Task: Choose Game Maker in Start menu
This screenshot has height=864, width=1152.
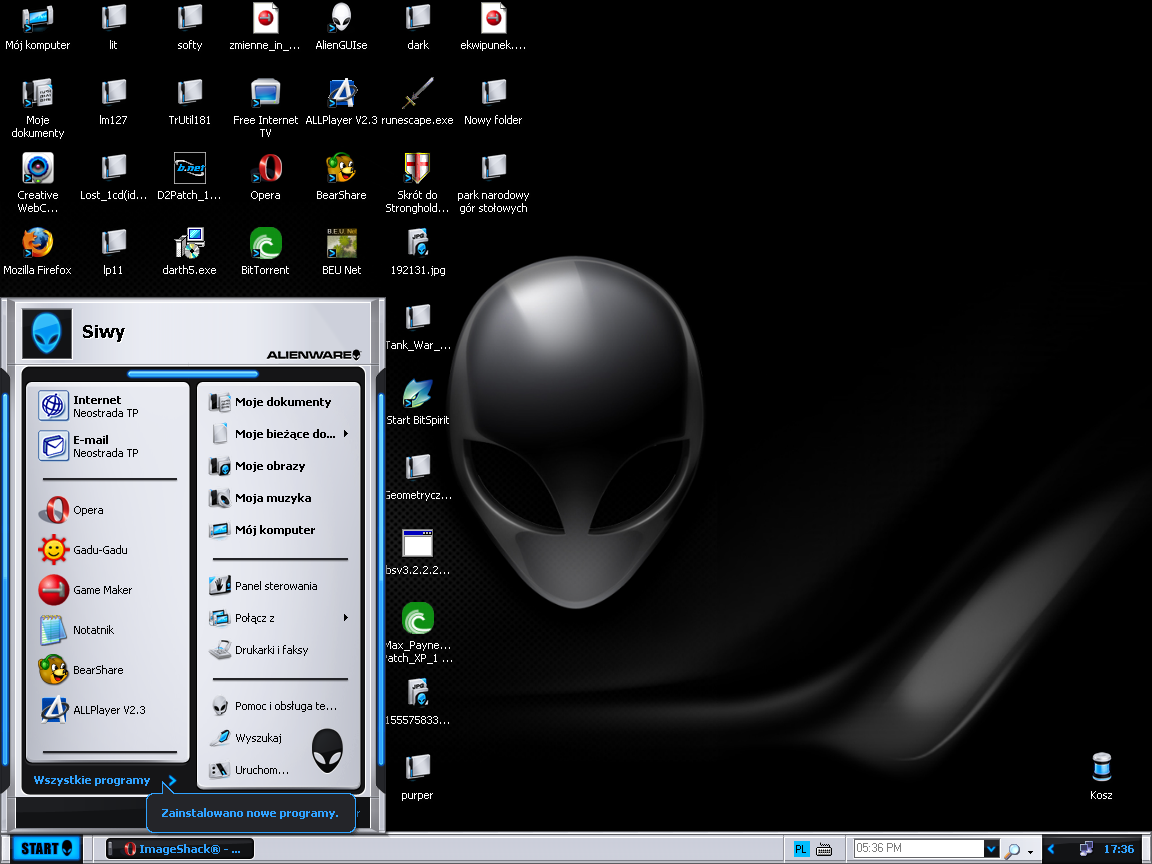Action: pyautogui.click(x=102, y=590)
